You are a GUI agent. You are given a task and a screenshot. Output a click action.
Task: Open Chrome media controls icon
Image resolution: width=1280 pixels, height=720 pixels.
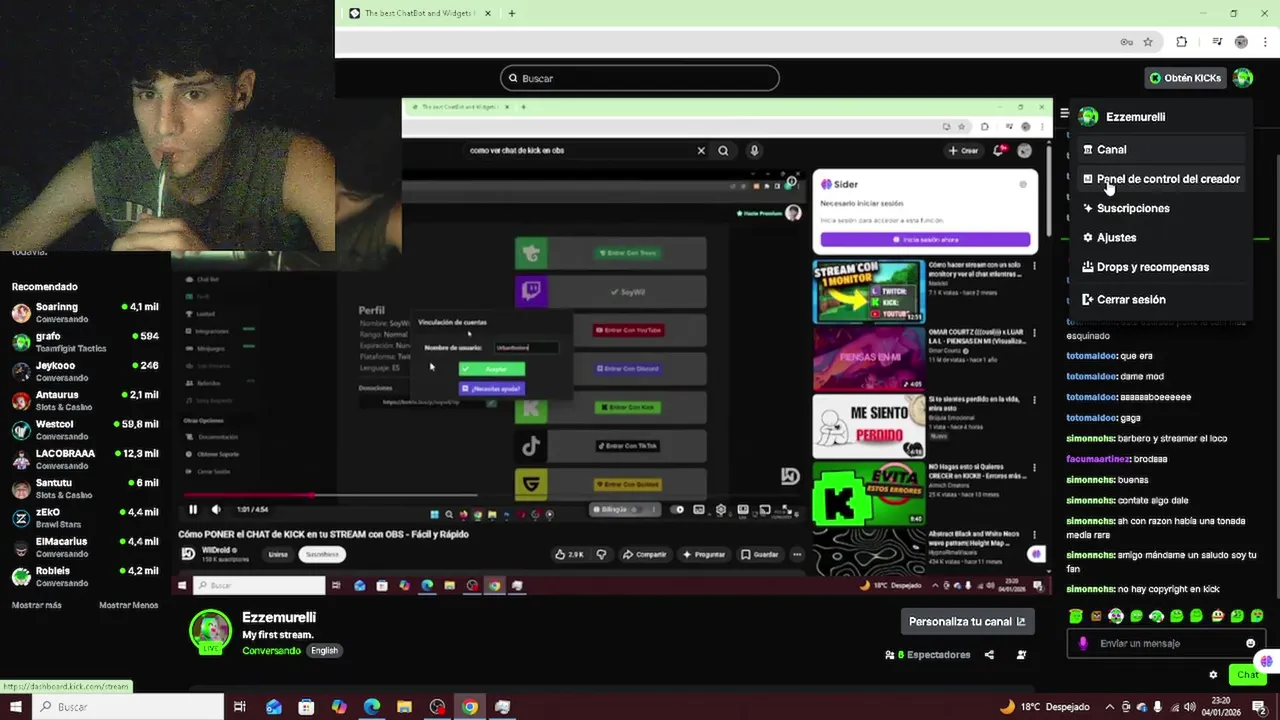click(x=1217, y=42)
